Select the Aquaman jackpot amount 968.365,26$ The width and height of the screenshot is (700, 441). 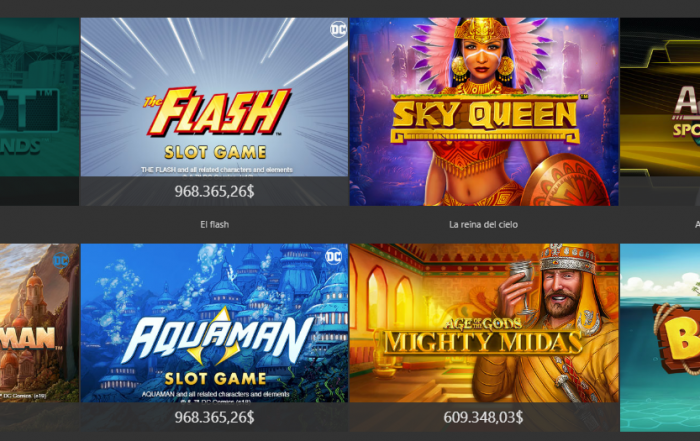(214, 417)
